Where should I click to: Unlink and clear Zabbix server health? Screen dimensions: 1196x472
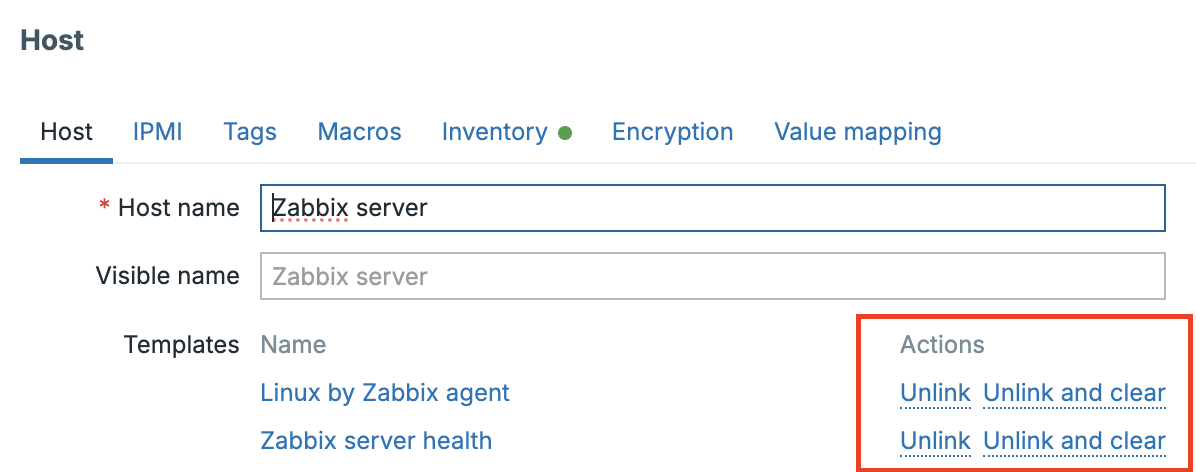click(x=1074, y=441)
